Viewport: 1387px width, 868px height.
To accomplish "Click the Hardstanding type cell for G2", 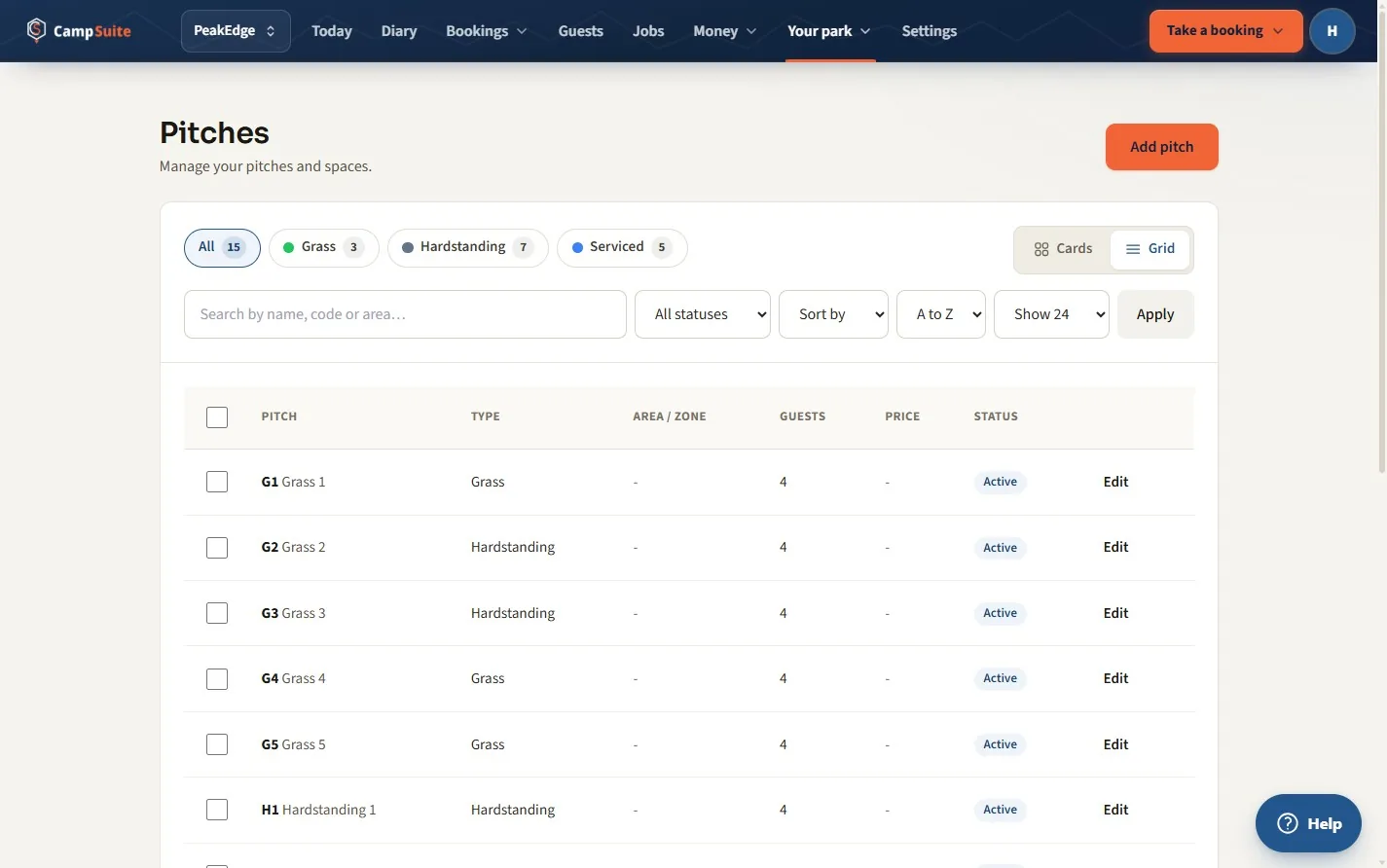I will tap(513, 547).
